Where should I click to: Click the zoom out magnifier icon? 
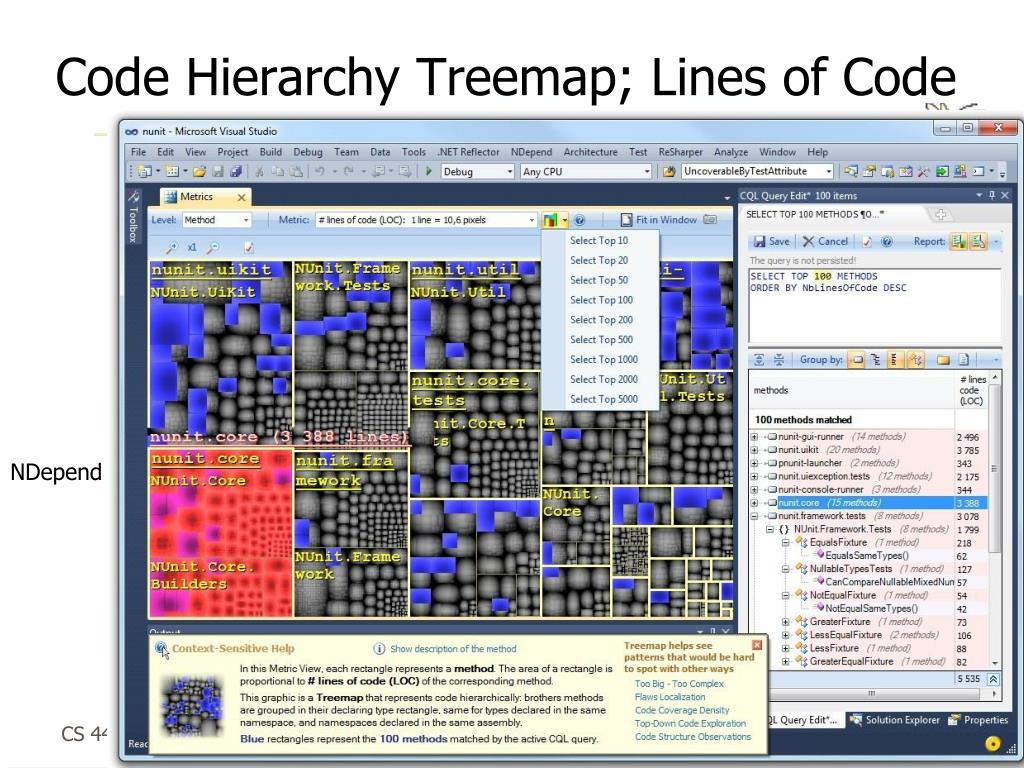point(213,248)
